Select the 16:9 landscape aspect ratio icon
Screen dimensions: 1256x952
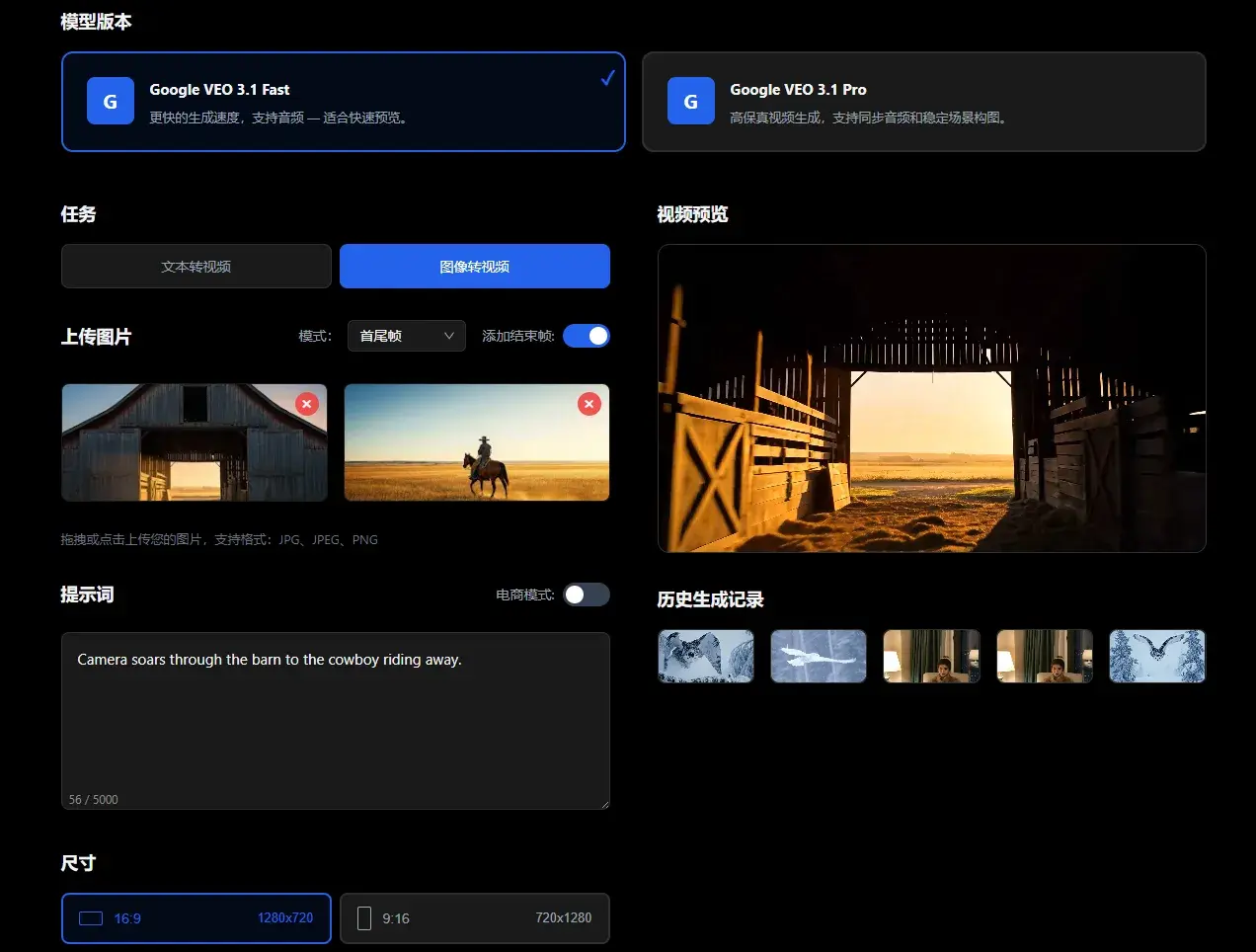91,918
